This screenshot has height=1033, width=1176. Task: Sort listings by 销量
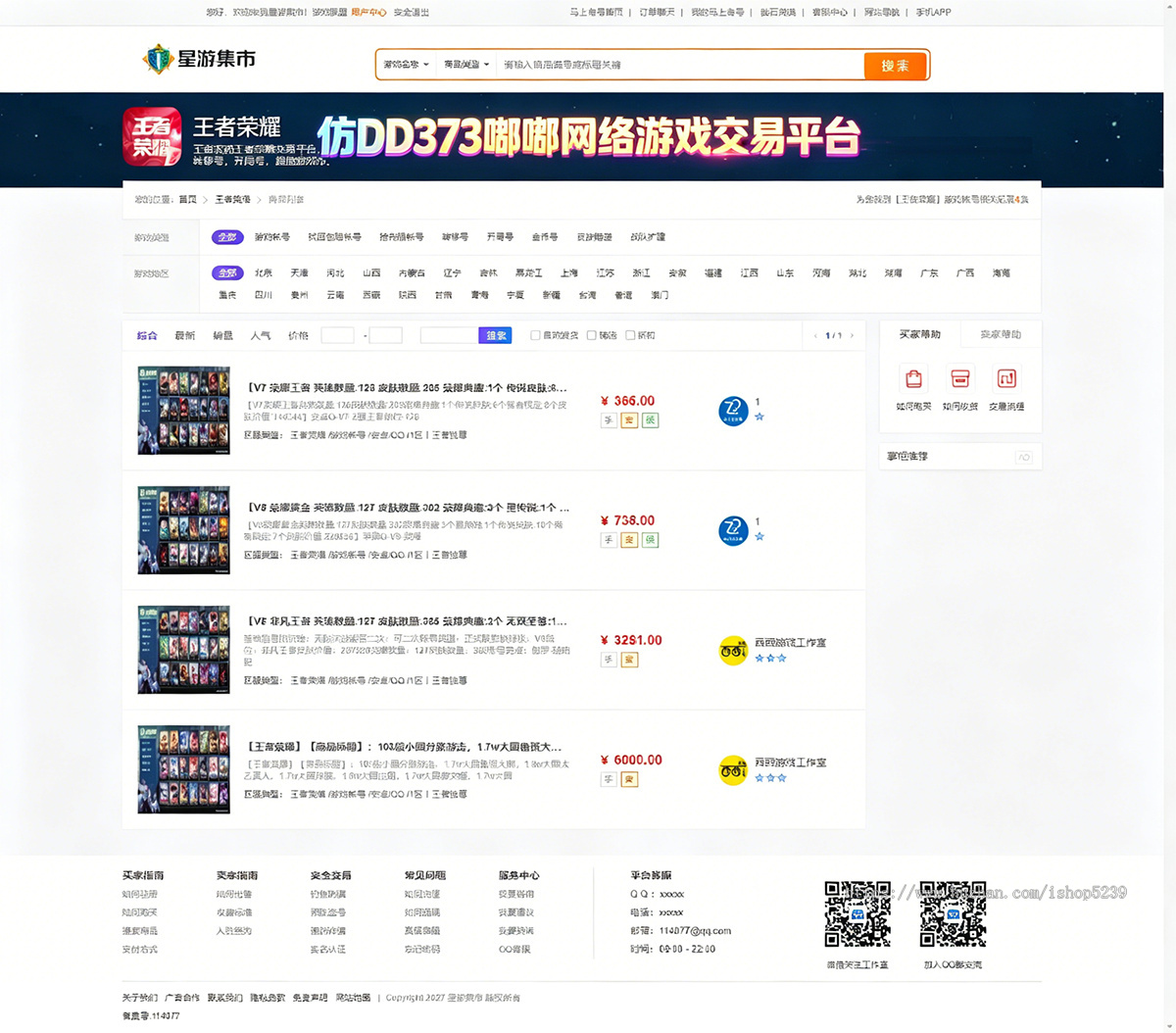coord(223,335)
